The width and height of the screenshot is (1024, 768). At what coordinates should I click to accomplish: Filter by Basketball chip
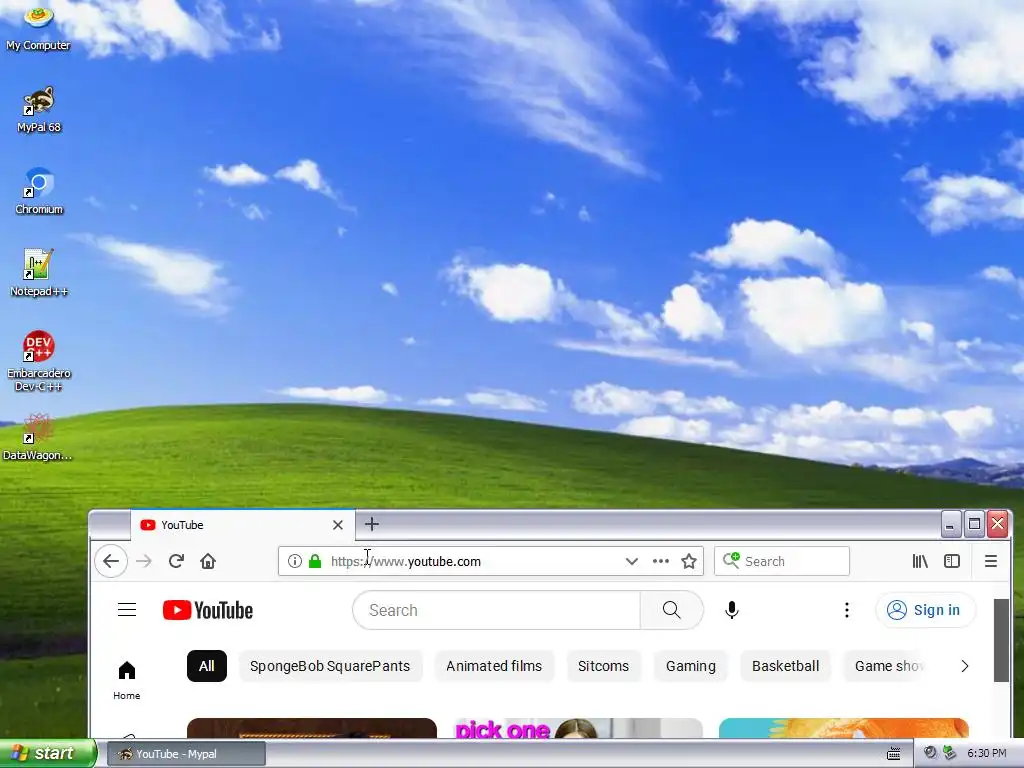click(785, 666)
